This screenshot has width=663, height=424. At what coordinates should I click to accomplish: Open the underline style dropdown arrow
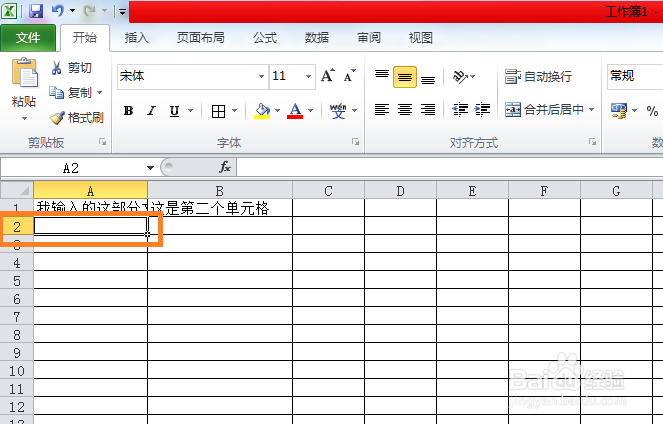click(191, 111)
